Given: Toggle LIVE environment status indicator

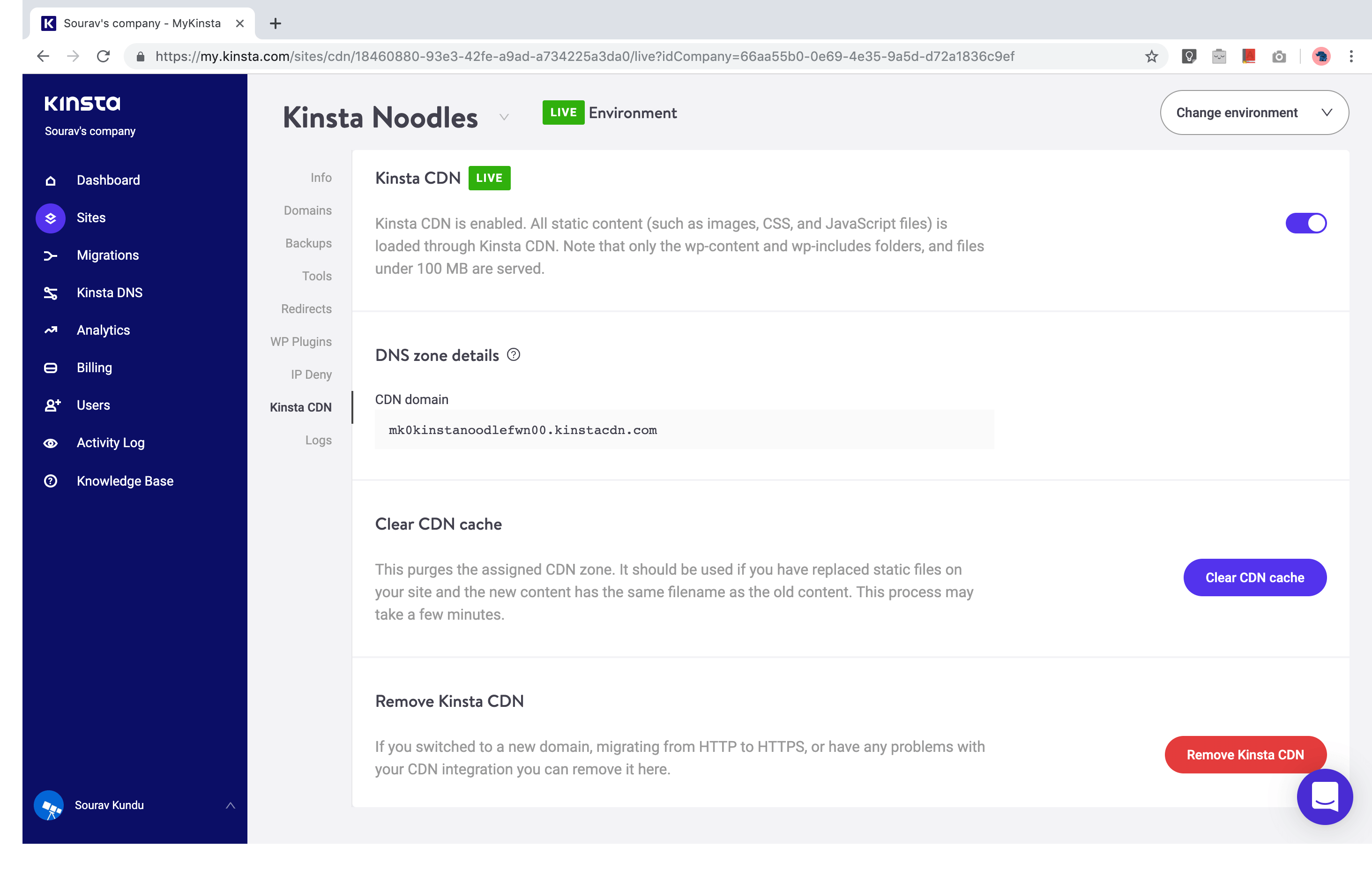Looking at the screenshot, I should click(x=1306, y=223).
